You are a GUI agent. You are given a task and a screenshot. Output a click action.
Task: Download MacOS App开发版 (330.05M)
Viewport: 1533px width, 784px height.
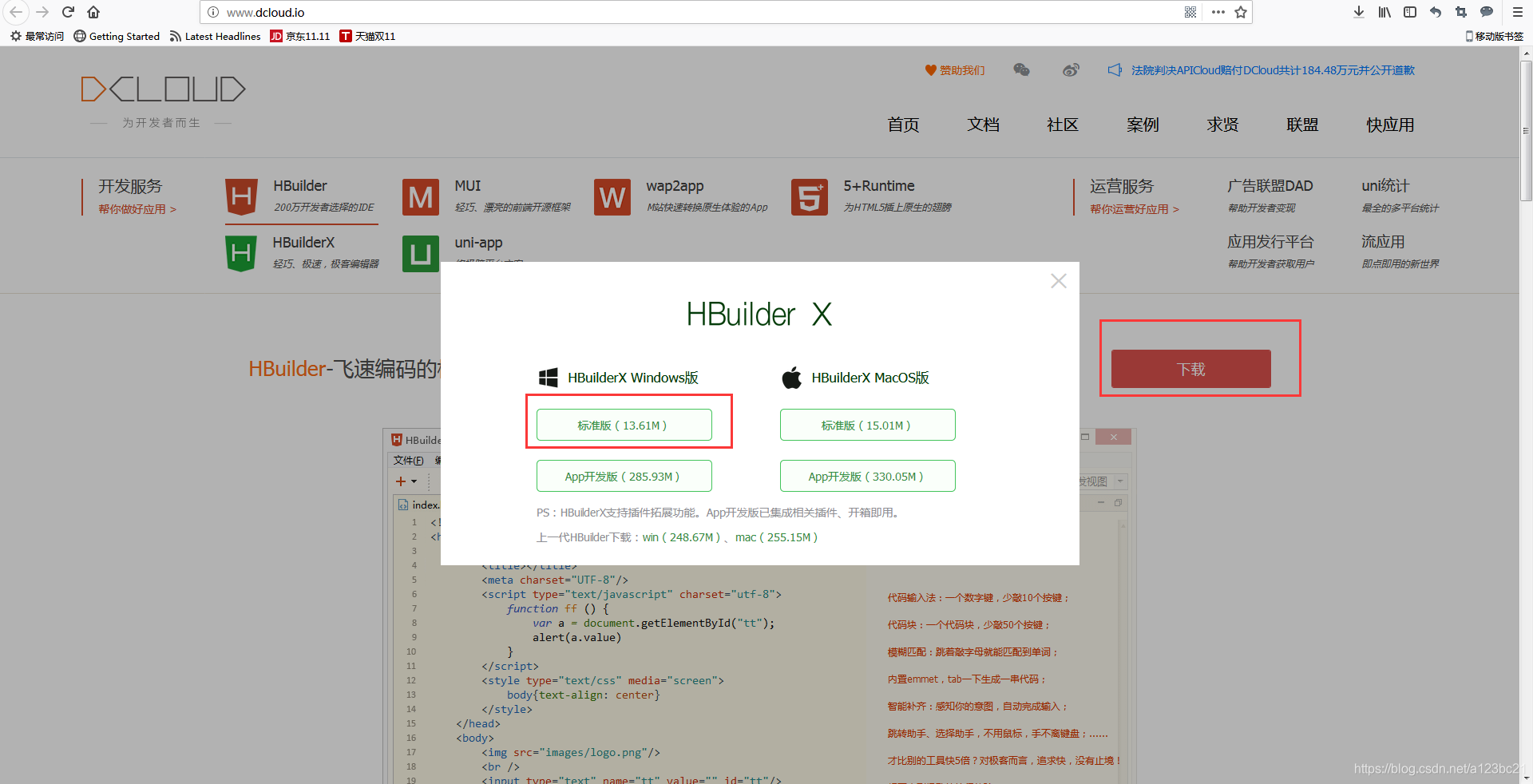(867, 476)
